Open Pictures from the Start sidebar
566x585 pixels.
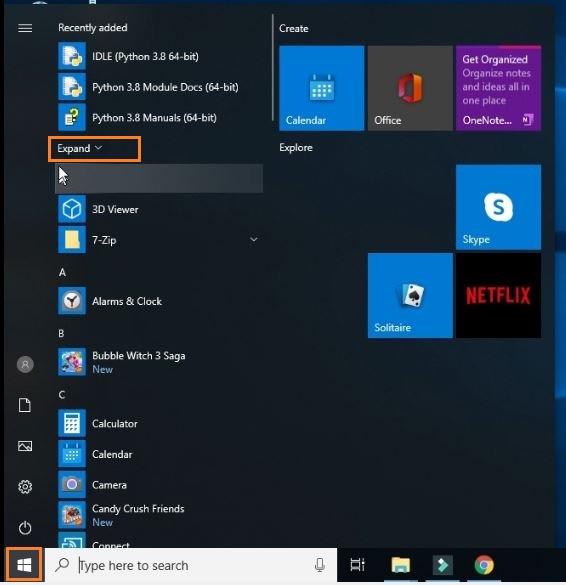pyautogui.click(x=25, y=446)
